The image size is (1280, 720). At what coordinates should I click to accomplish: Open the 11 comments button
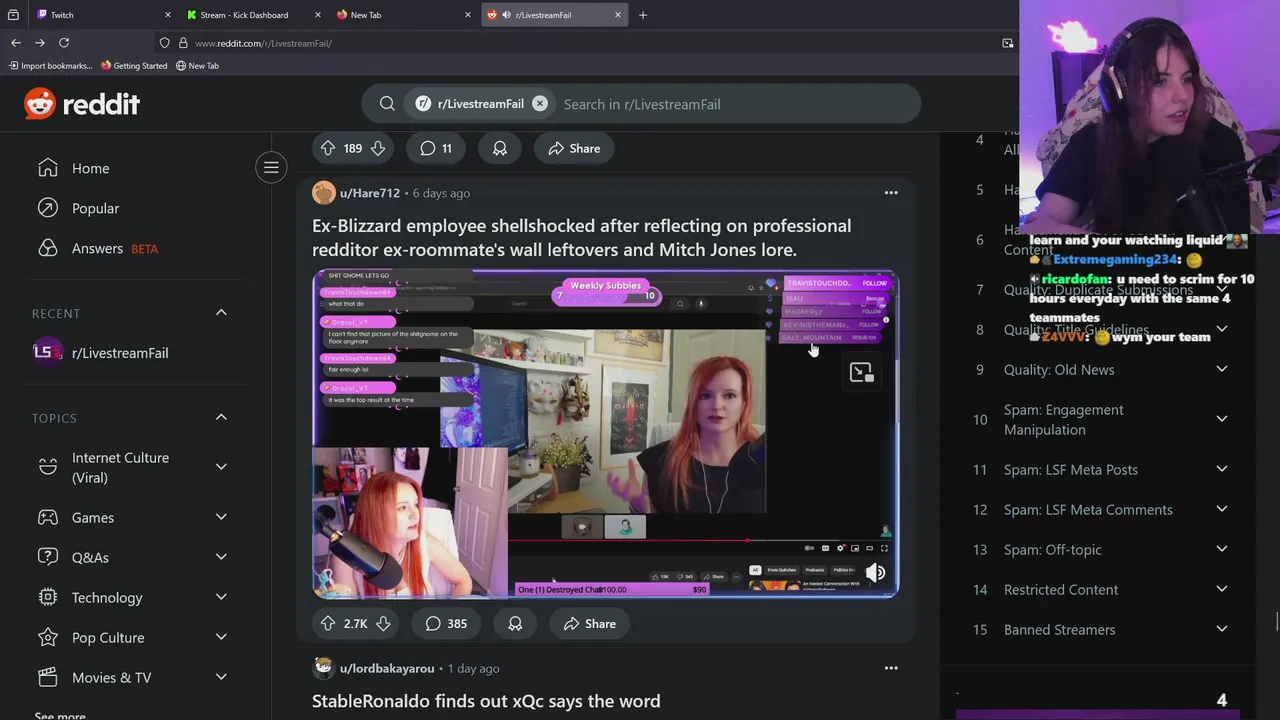(x=436, y=148)
